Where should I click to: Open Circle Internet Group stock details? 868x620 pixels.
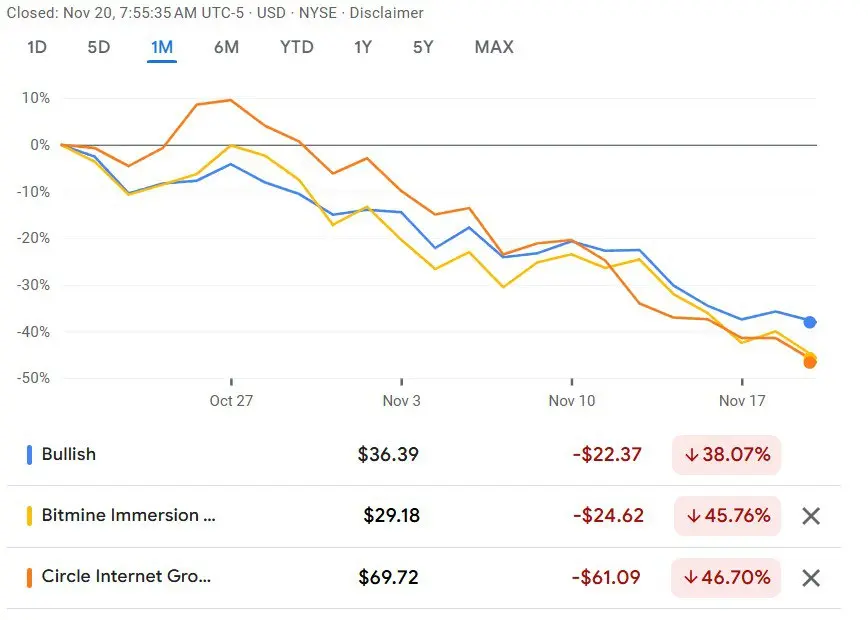tap(126, 577)
